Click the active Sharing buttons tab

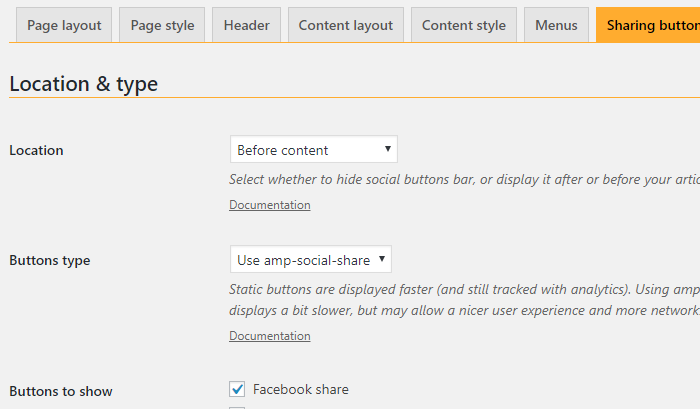pyautogui.click(x=648, y=25)
